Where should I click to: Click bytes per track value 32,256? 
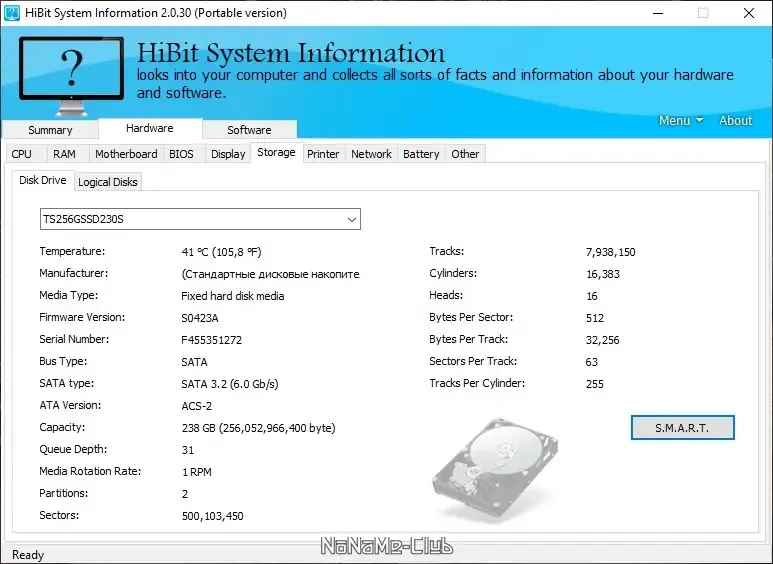(602, 340)
